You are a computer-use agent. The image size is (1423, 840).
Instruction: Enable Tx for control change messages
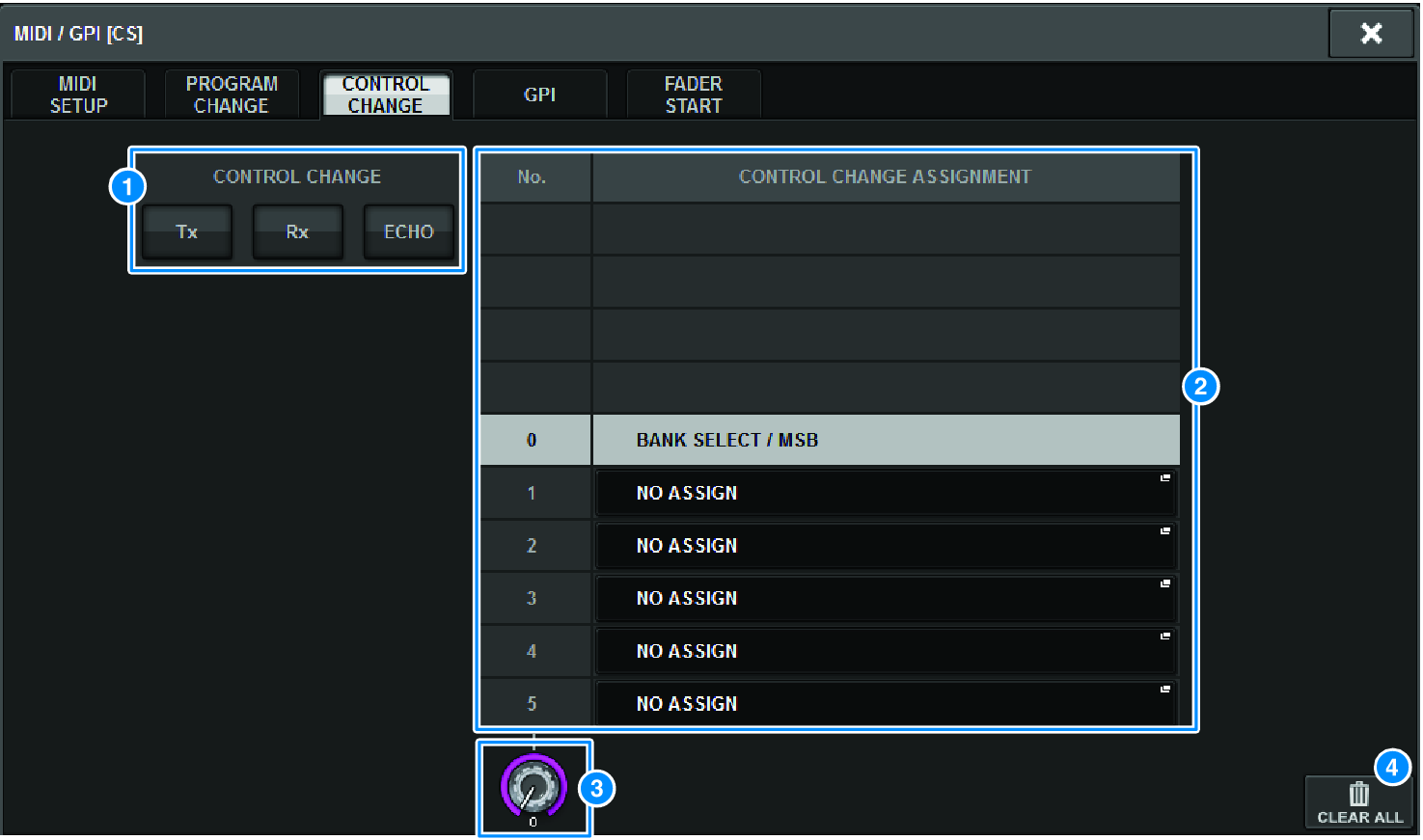tap(186, 231)
